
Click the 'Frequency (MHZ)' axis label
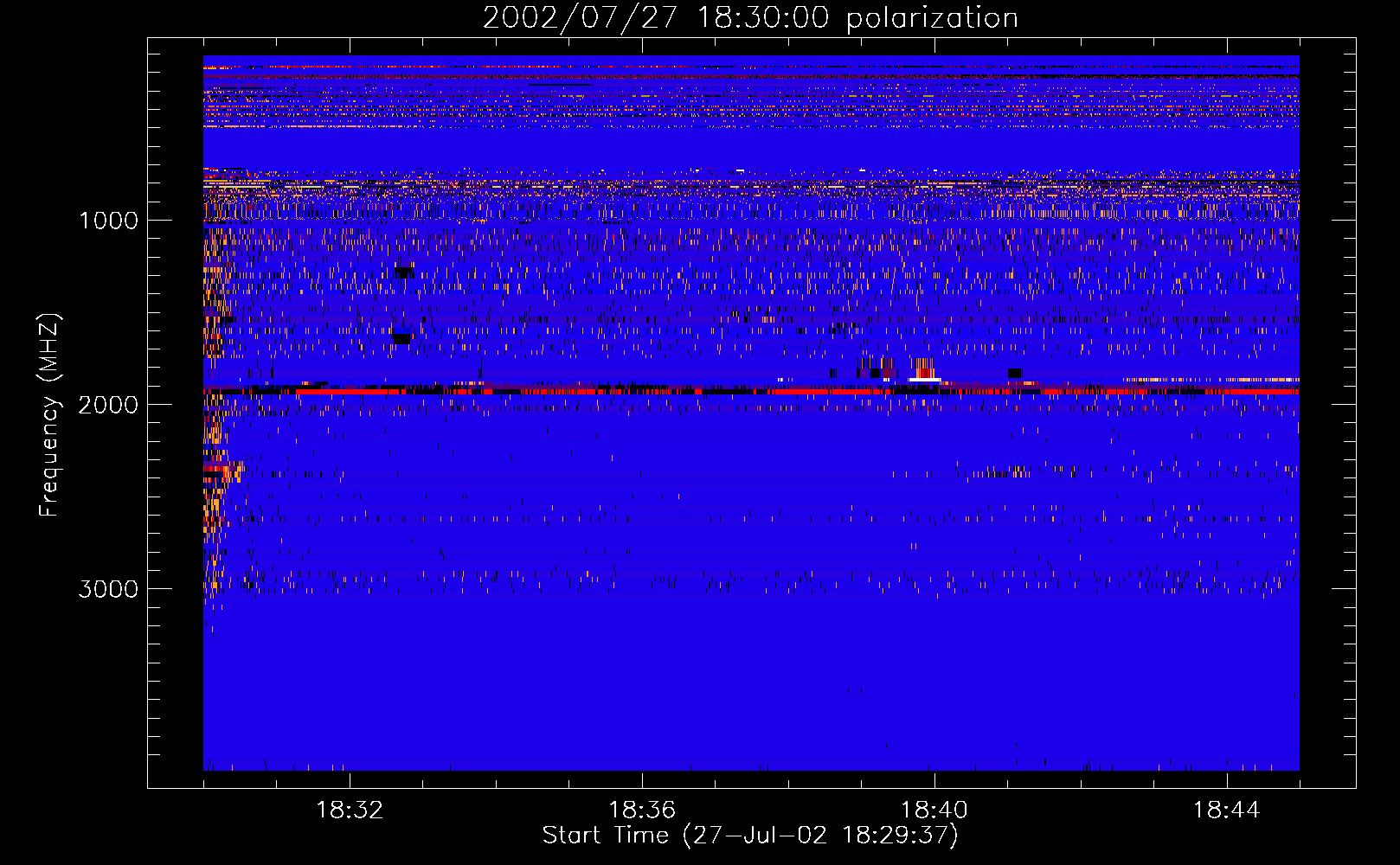50,415
